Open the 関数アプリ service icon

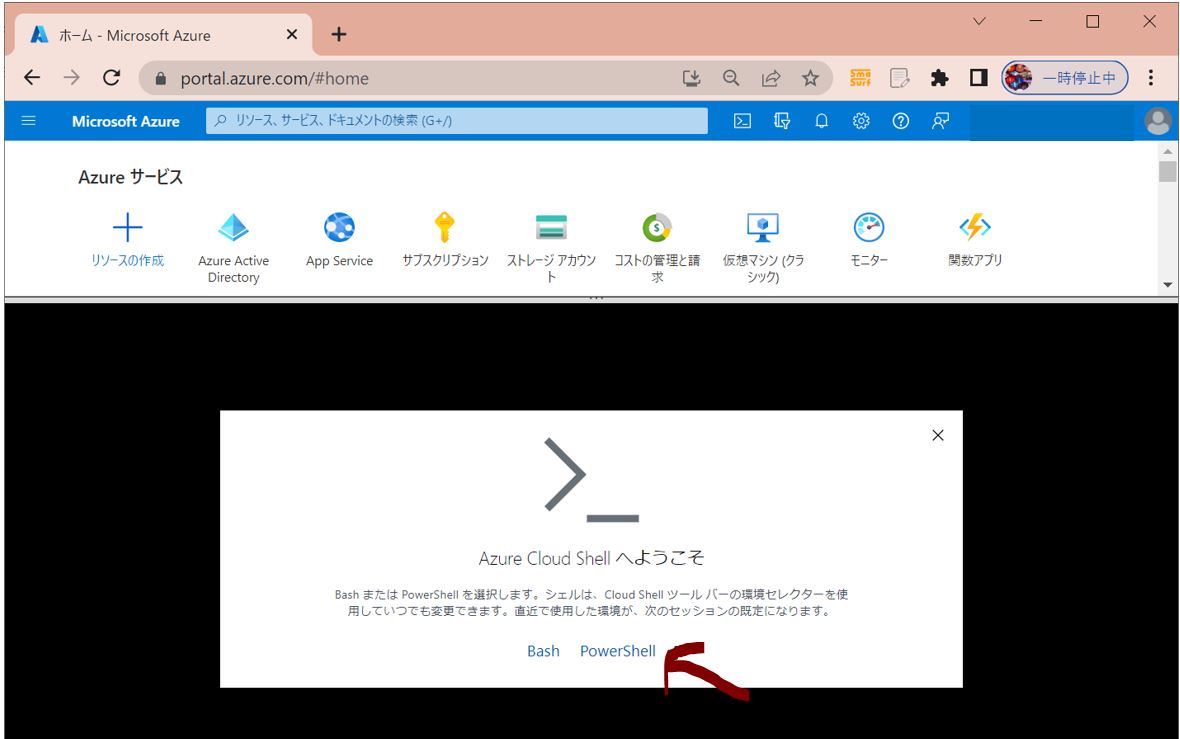(x=974, y=229)
